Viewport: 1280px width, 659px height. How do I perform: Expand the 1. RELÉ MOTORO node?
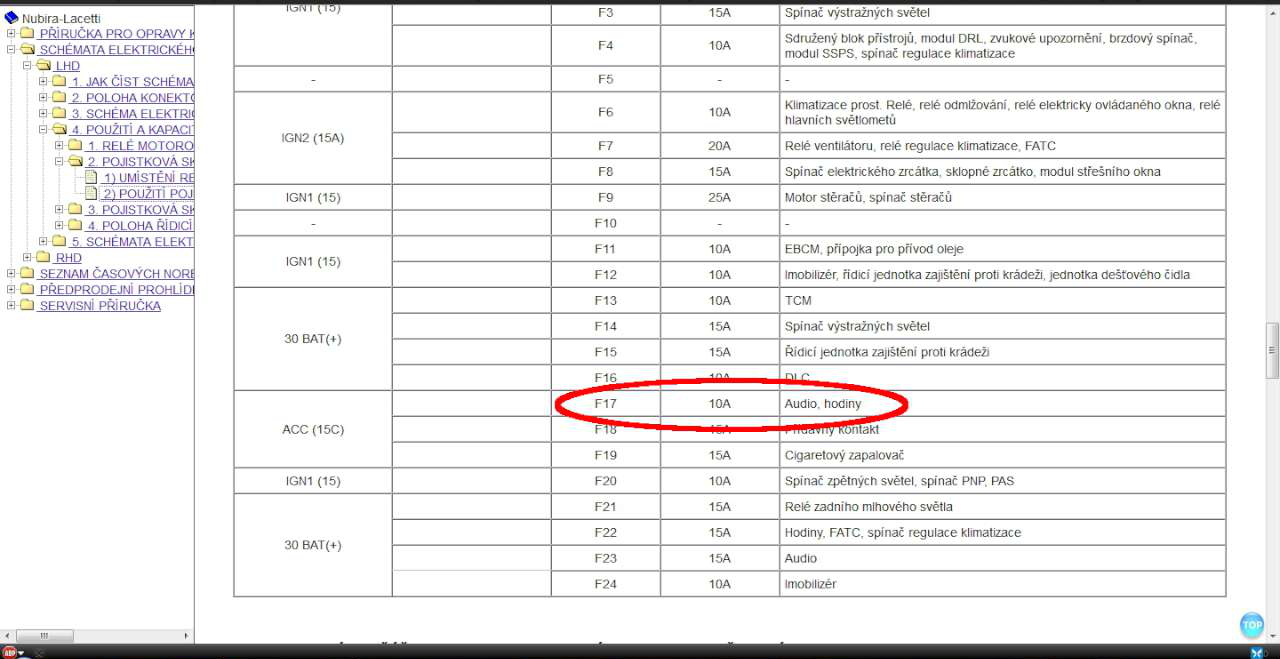(x=59, y=146)
